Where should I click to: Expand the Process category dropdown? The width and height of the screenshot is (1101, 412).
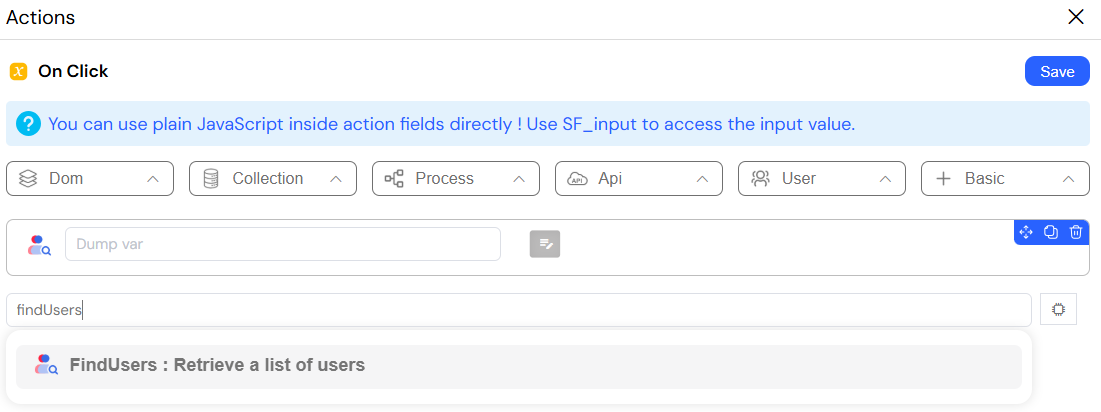click(x=456, y=179)
